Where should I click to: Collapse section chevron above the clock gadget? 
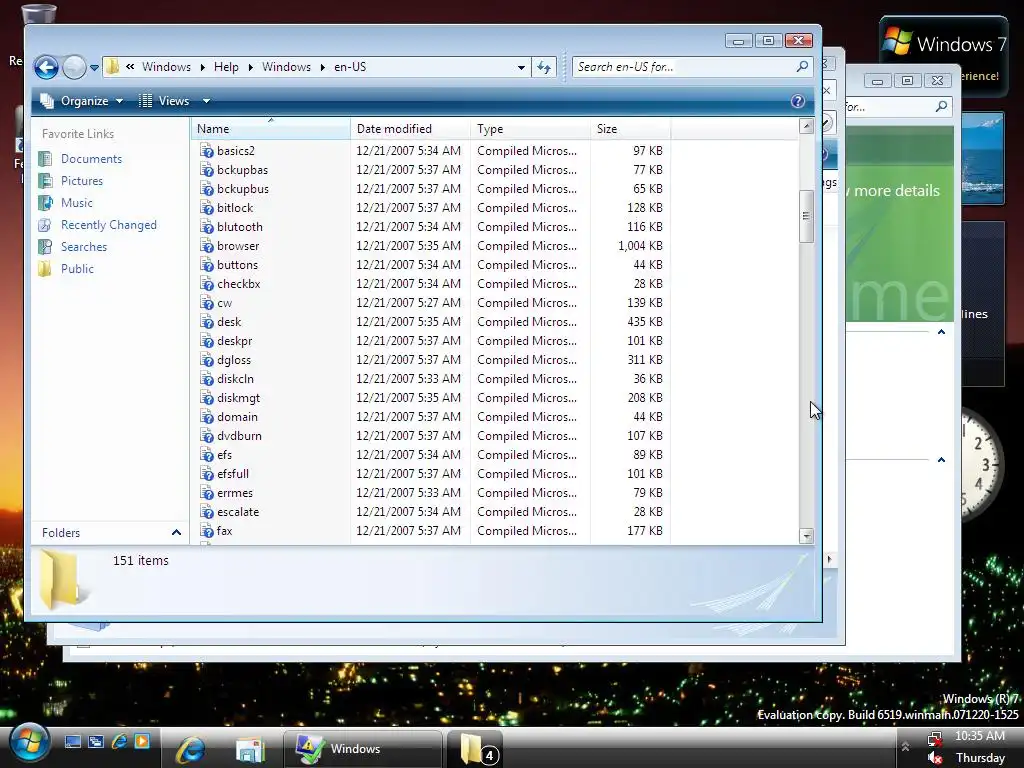pyautogui.click(x=941, y=332)
